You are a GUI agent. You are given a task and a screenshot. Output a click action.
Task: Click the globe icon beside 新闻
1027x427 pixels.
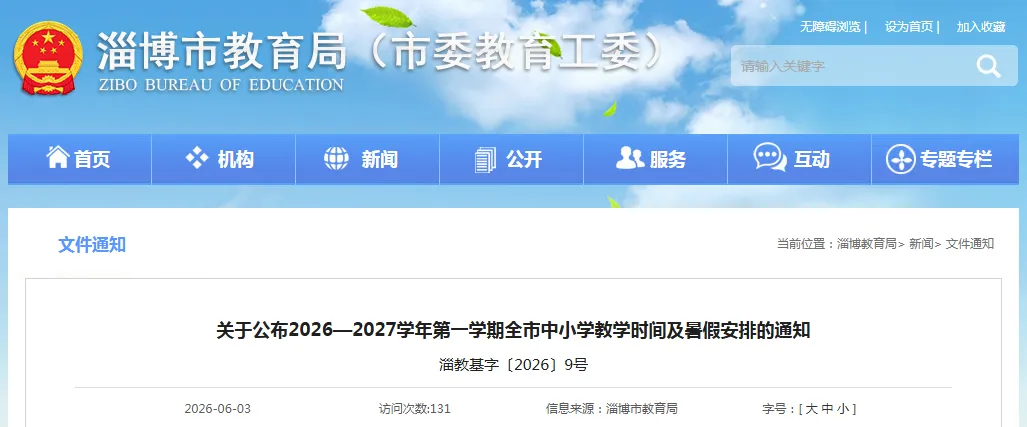pyautogui.click(x=336, y=158)
